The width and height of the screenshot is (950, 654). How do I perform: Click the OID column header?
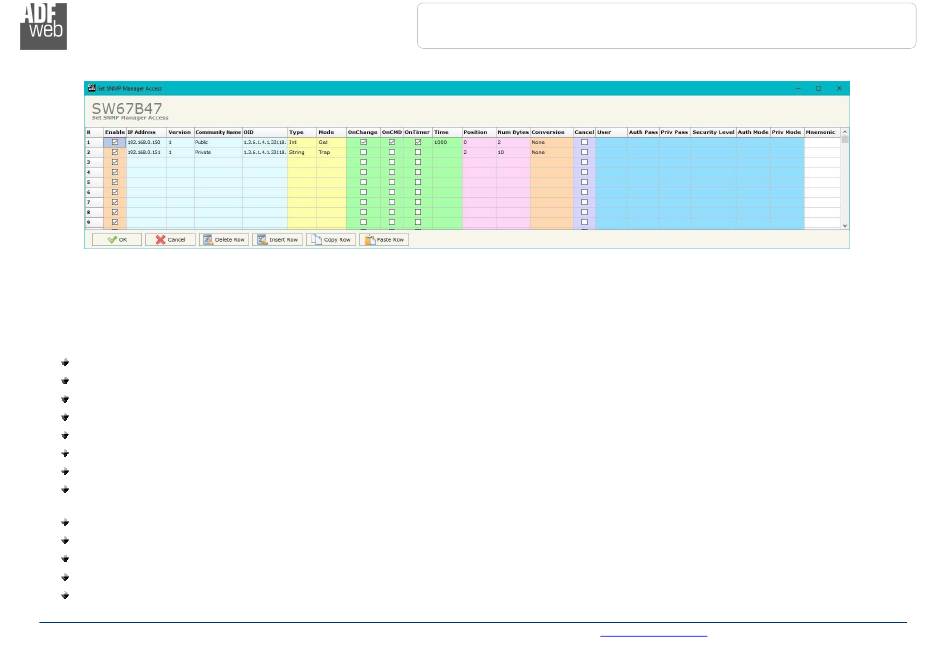pos(265,132)
